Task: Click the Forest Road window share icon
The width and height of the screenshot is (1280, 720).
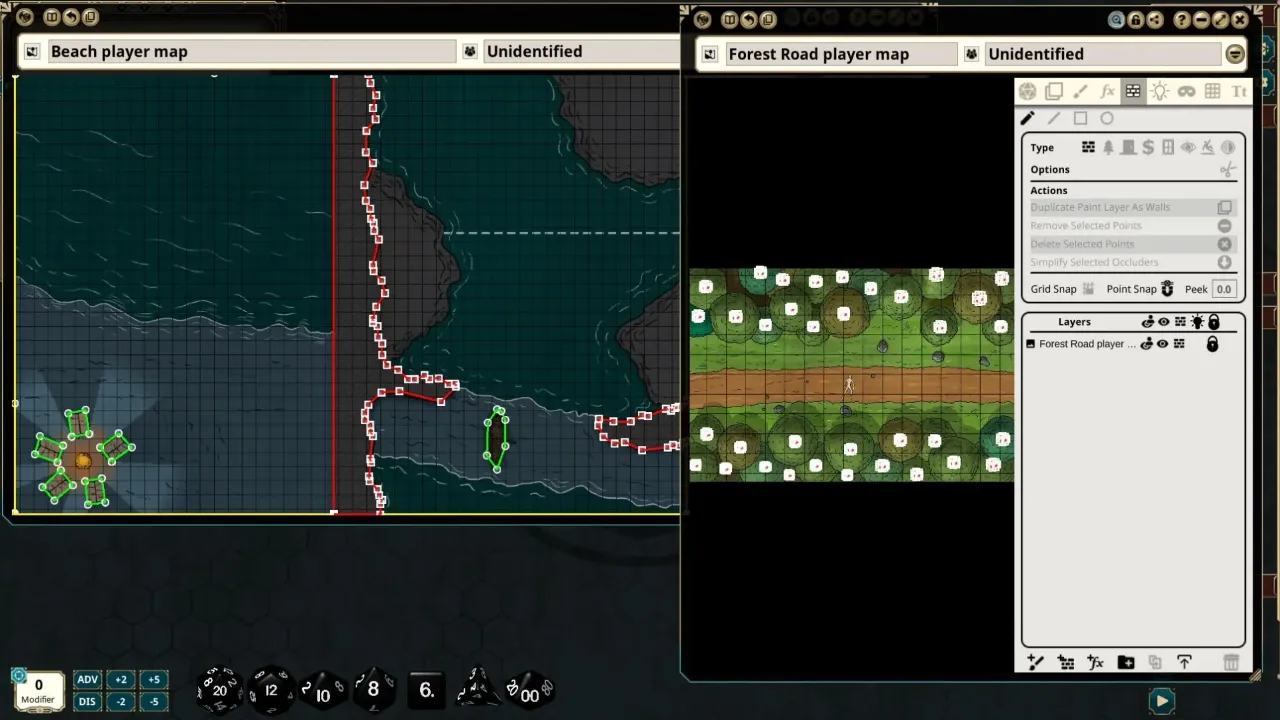Action: 1155,19
